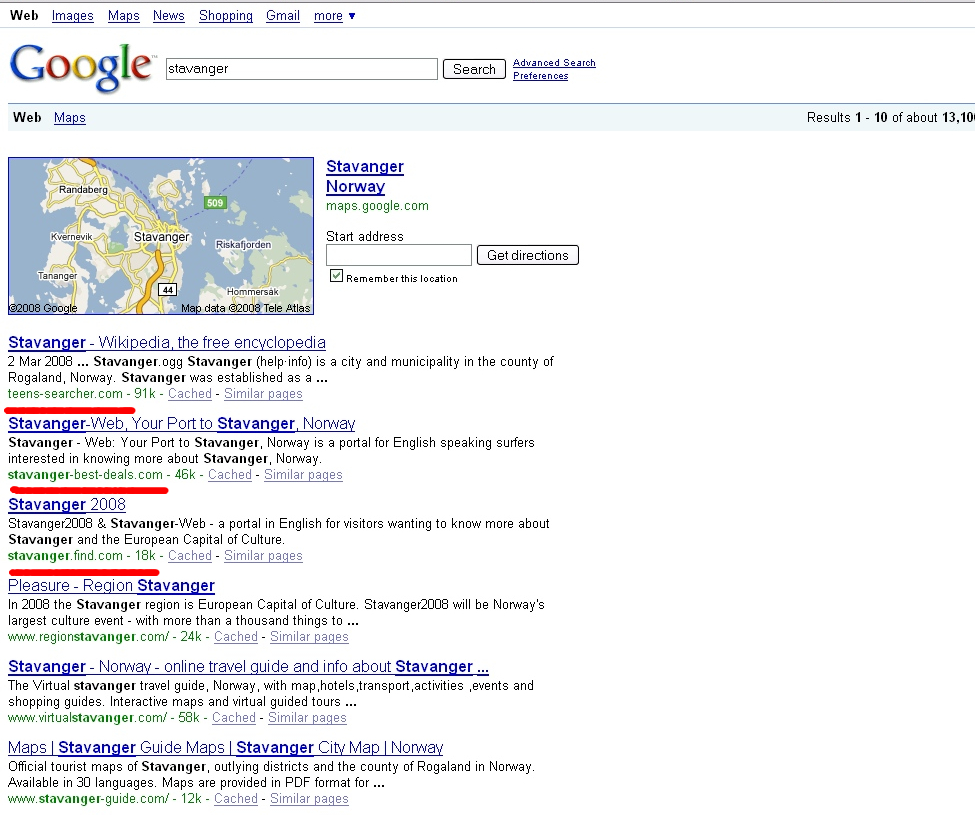Open Similar pages for regionstavanger.com result
The width and height of the screenshot is (975, 815).
pos(309,637)
